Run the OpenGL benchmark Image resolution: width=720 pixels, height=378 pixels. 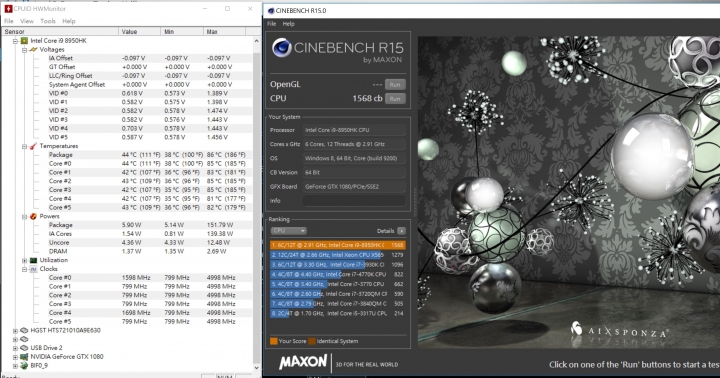pyautogui.click(x=395, y=85)
